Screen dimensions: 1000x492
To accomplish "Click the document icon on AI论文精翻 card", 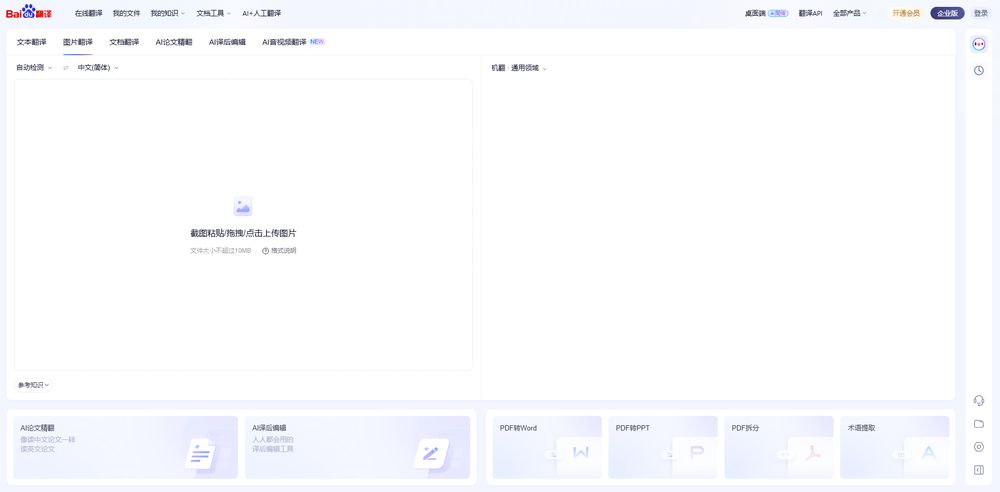I will (200, 454).
